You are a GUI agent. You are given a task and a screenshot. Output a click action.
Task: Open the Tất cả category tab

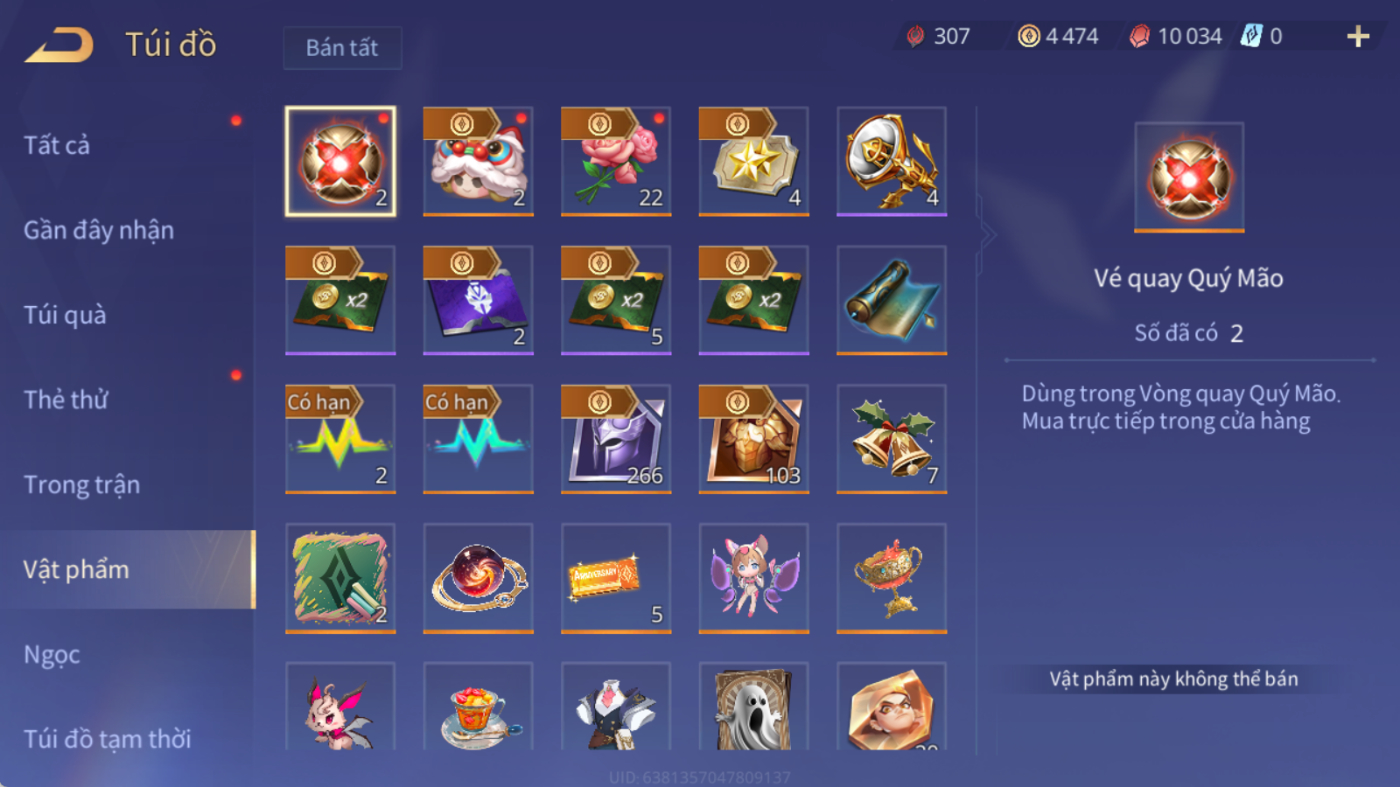coord(57,145)
